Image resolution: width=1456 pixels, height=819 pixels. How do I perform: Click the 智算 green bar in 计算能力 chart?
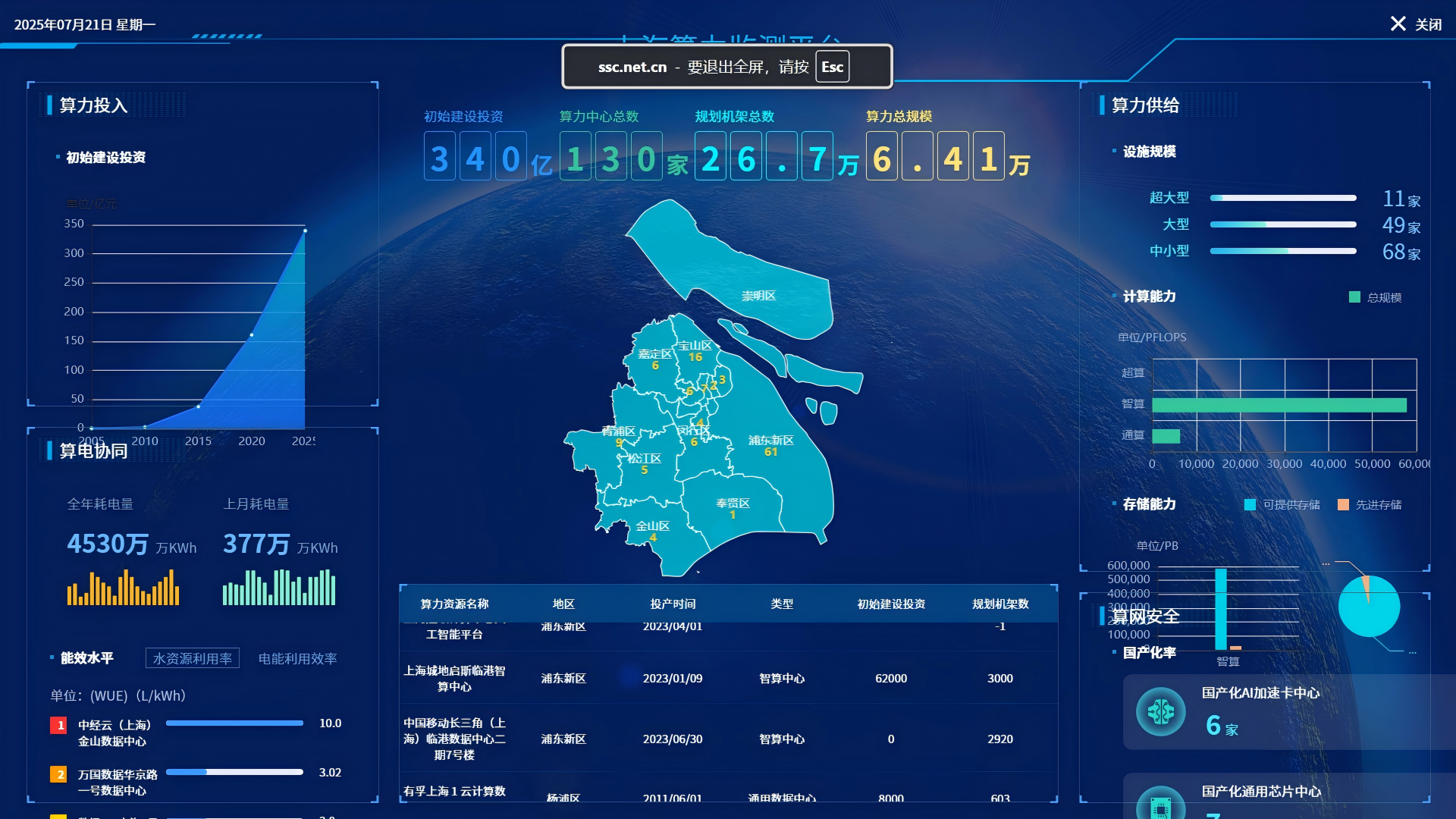(1279, 405)
